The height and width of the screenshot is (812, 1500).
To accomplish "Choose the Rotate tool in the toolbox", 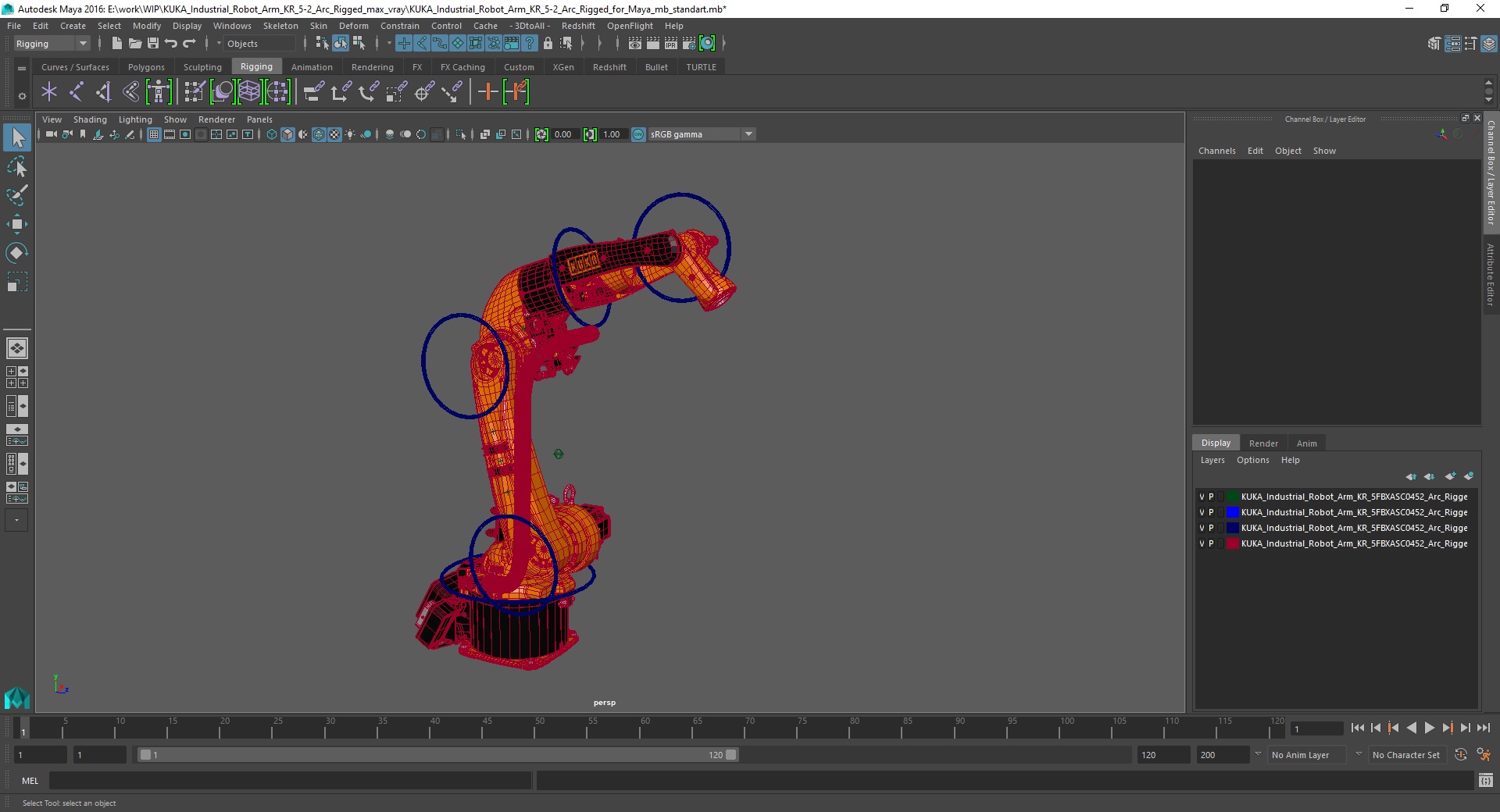I will point(17,253).
